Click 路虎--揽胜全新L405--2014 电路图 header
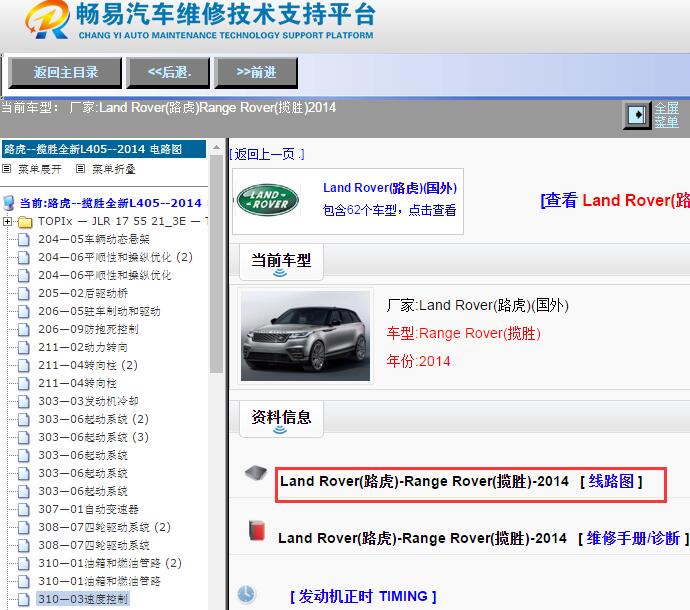 click(x=104, y=149)
